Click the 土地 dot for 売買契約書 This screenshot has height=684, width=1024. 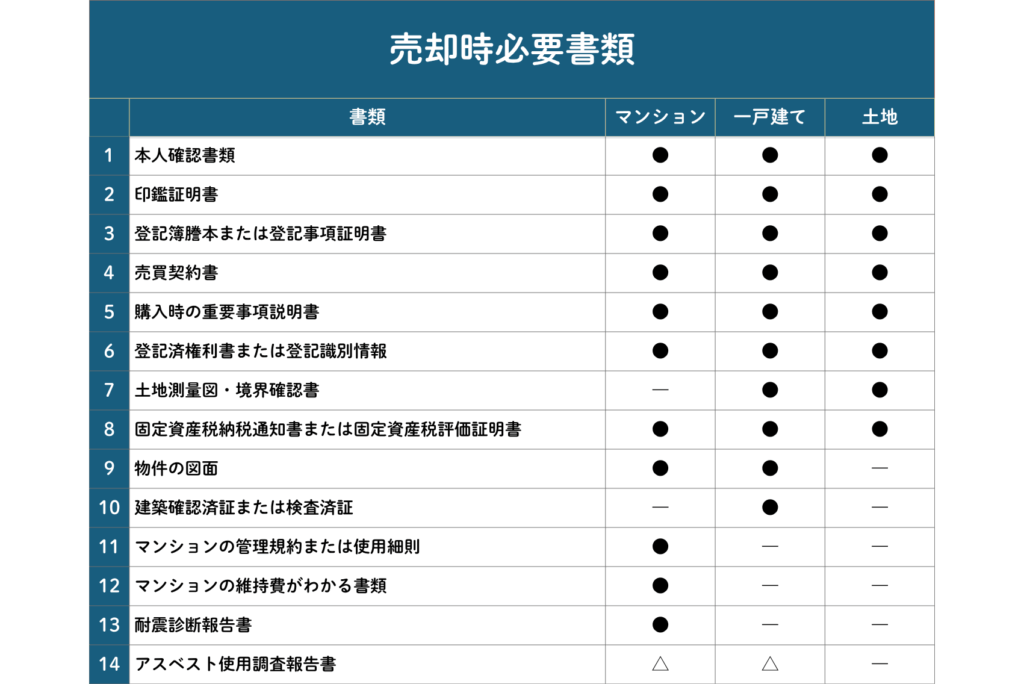pos(880,273)
